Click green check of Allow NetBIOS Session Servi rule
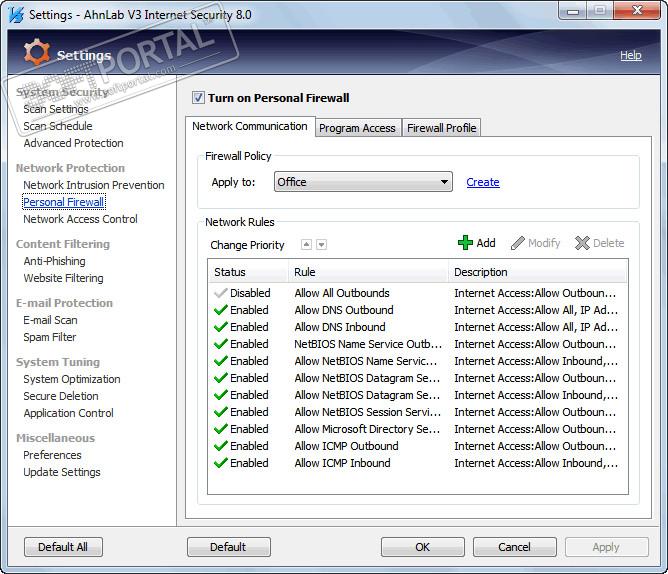 pyautogui.click(x=220, y=412)
